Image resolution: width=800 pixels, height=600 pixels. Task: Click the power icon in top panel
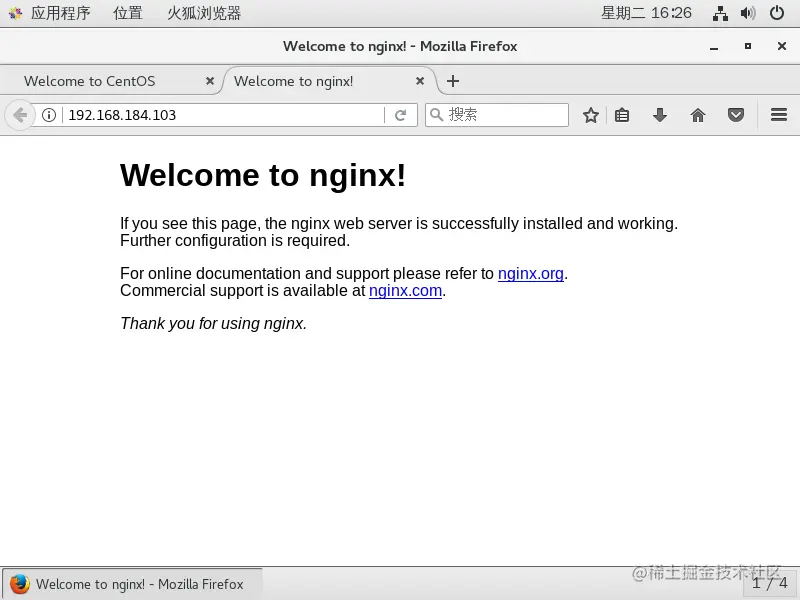(x=777, y=13)
